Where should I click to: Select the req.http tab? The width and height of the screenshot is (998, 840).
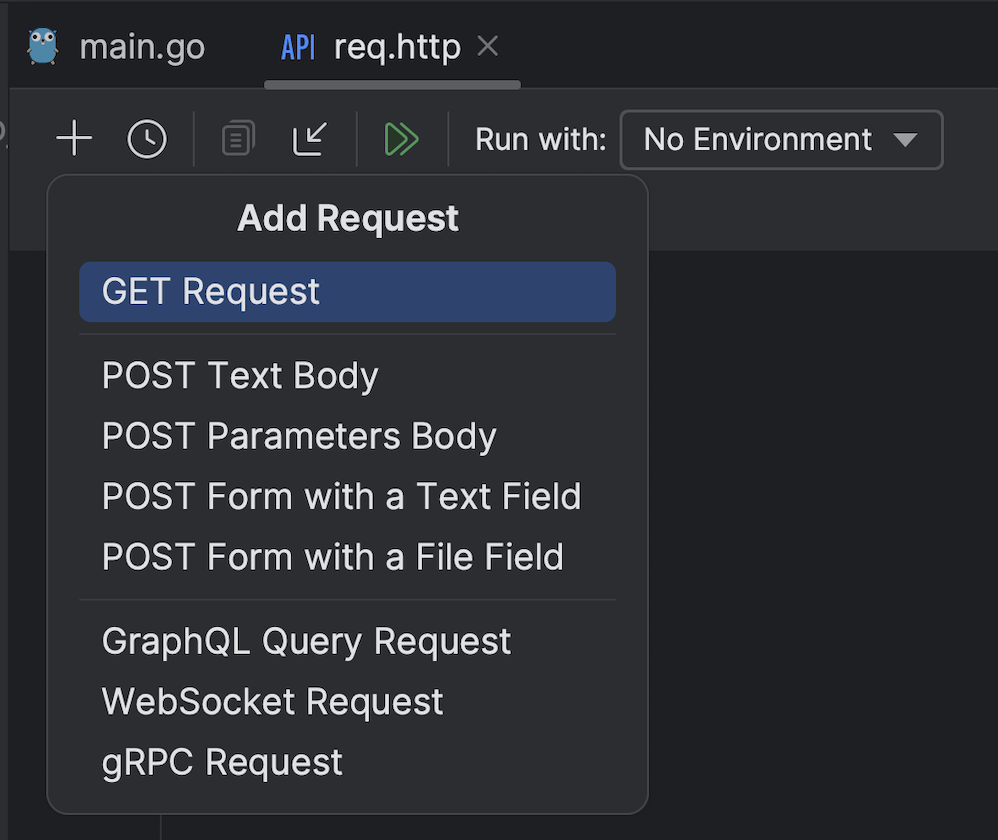tap(397, 47)
